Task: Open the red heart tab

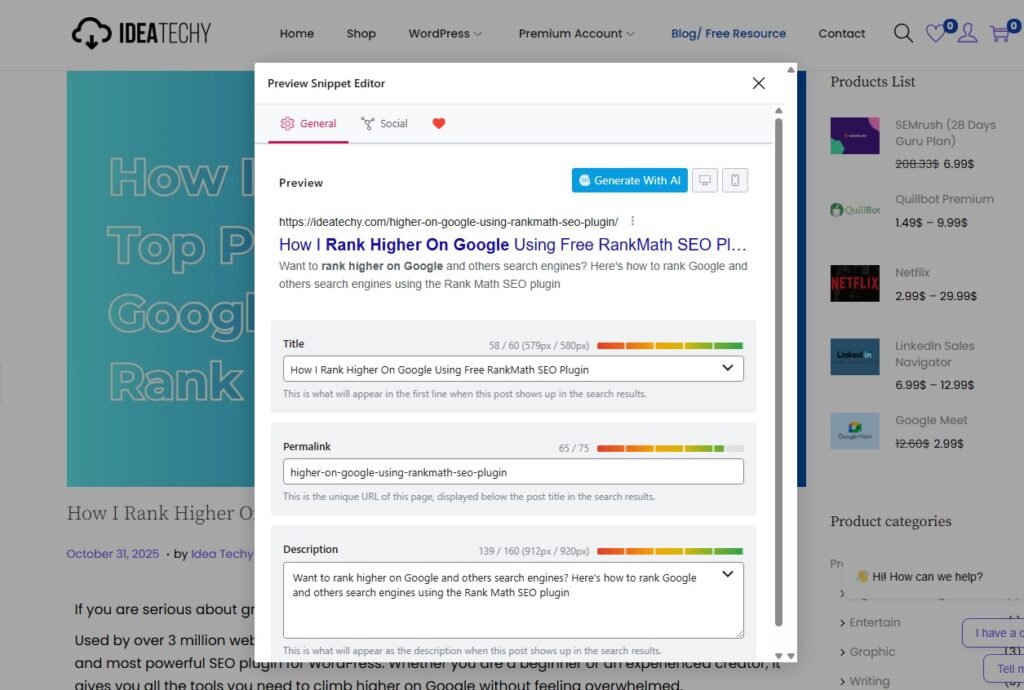Action: pos(438,124)
